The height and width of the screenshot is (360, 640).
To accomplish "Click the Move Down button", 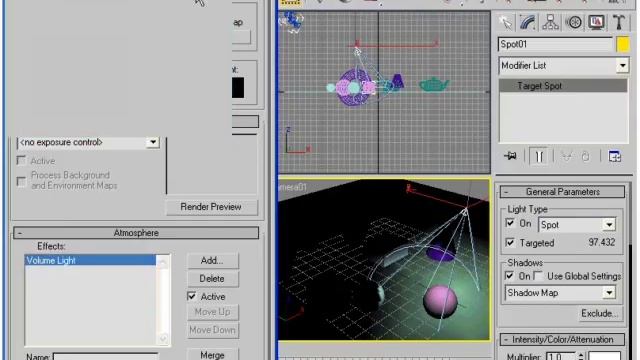I will [x=212, y=330].
